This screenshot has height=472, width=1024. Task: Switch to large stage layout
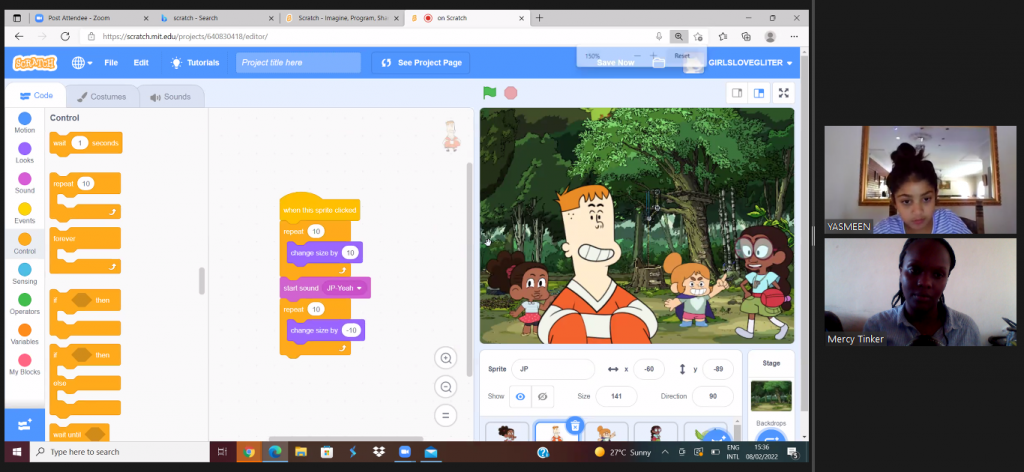pyautogui.click(x=759, y=93)
